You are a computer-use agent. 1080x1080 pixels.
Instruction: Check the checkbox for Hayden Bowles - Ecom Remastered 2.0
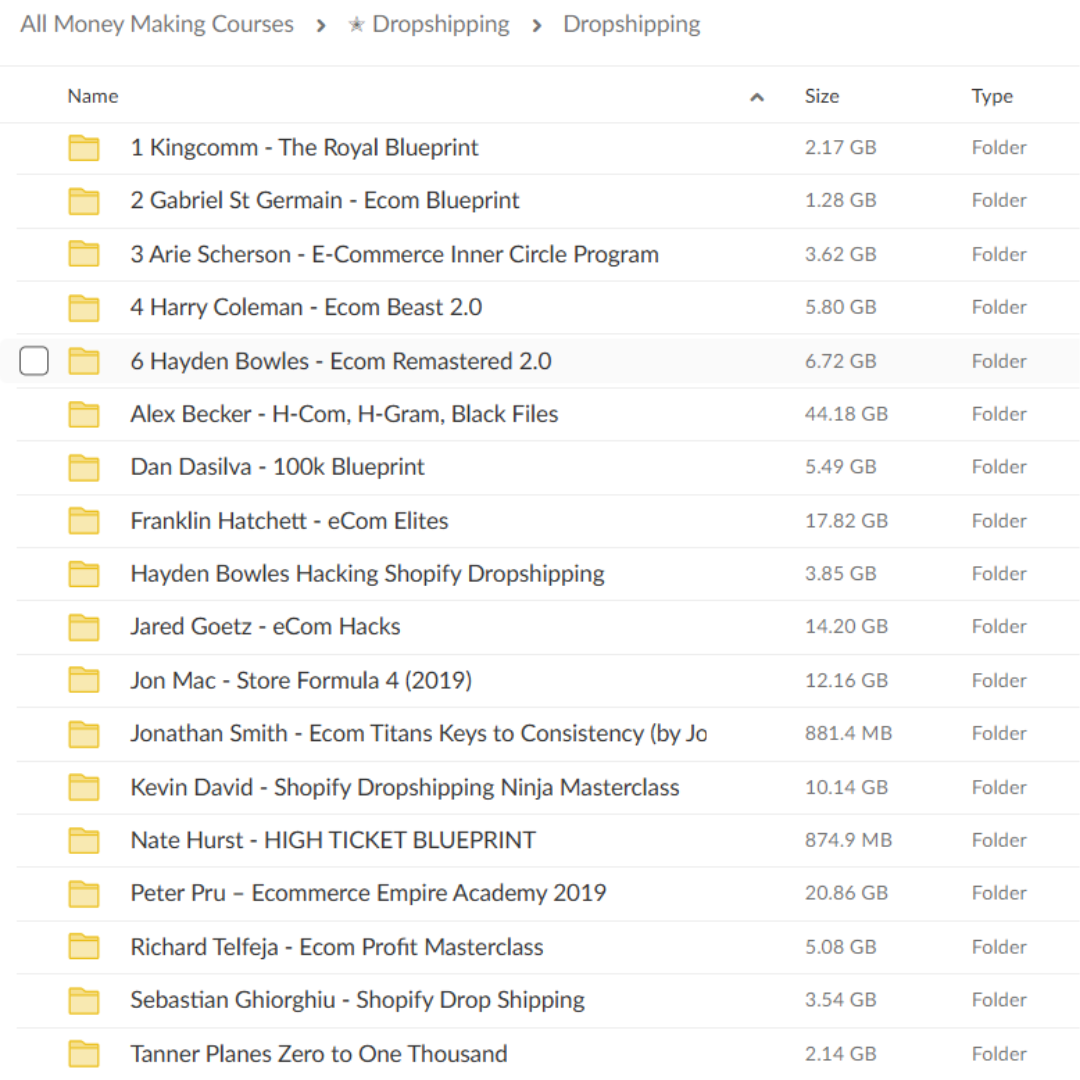(x=34, y=360)
